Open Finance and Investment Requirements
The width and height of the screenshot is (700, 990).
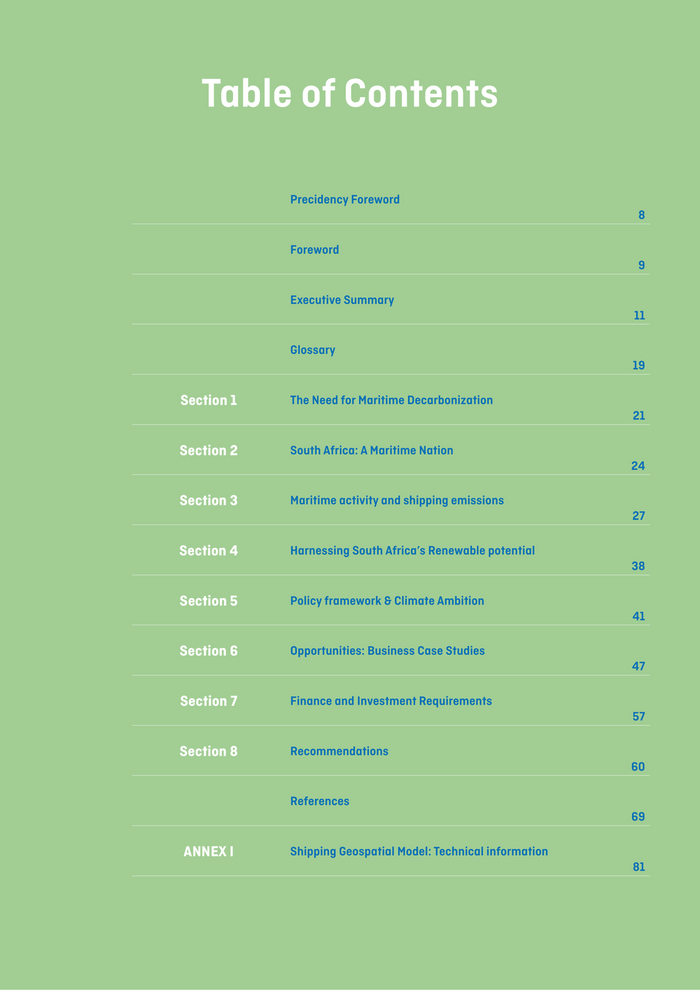tap(390, 701)
